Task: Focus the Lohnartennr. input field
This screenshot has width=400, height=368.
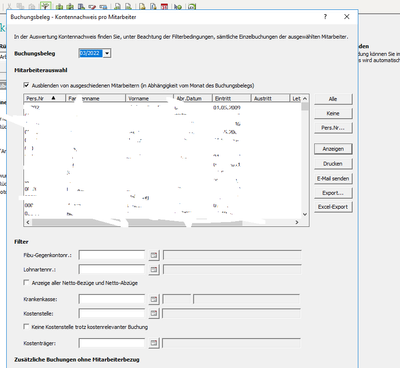Action: [112, 269]
